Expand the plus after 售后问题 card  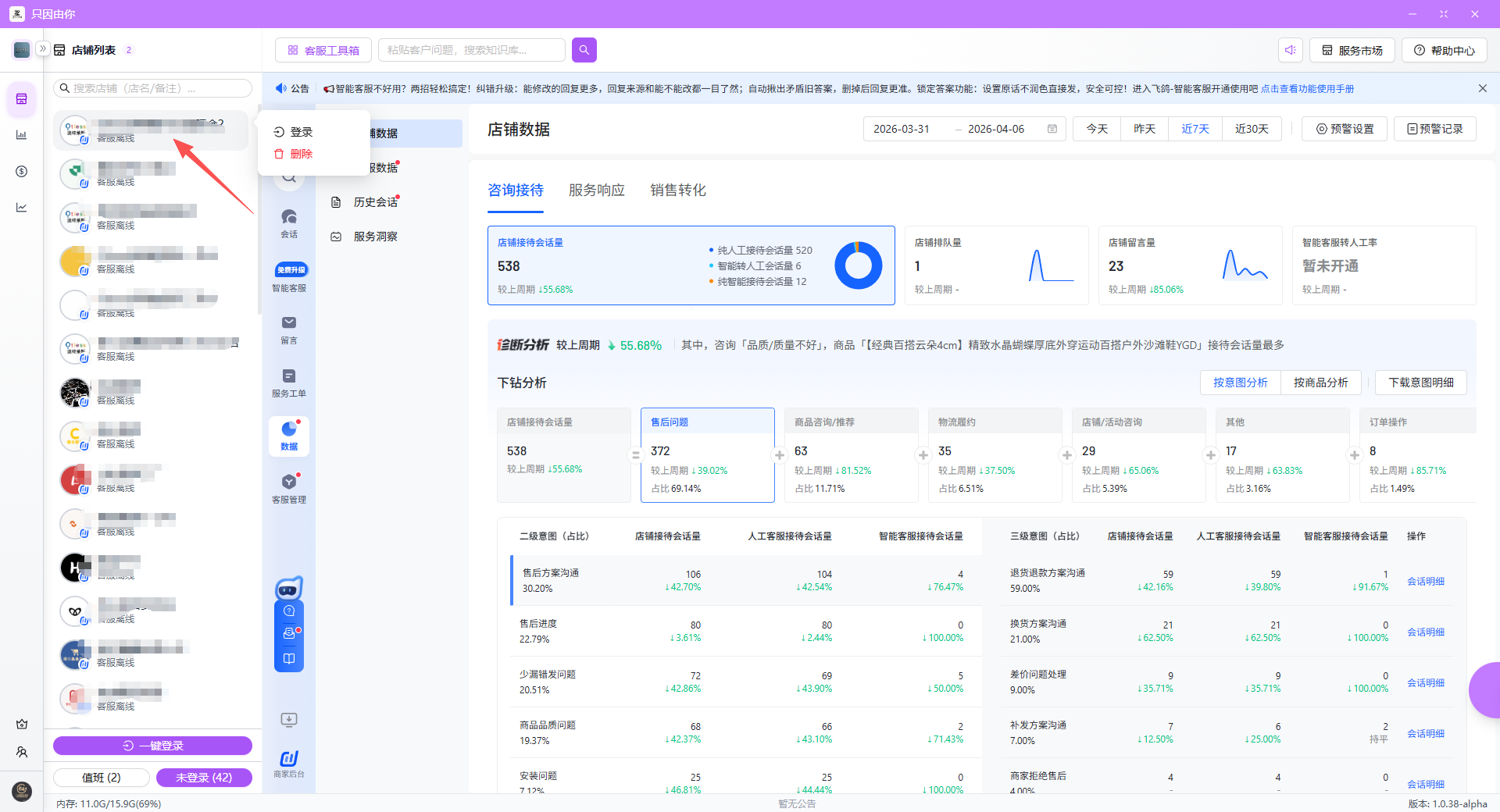click(x=779, y=455)
